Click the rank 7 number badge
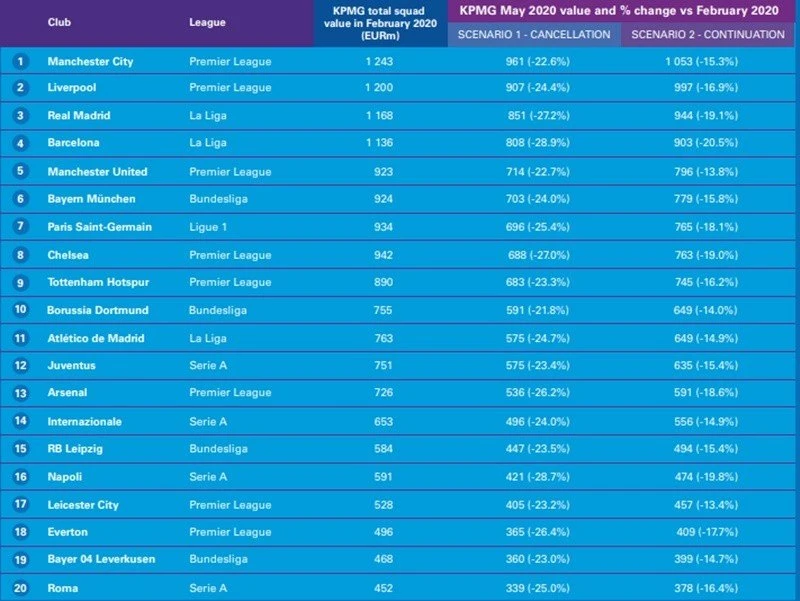The height and width of the screenshot is (601, 800). (x=19, y=227)
